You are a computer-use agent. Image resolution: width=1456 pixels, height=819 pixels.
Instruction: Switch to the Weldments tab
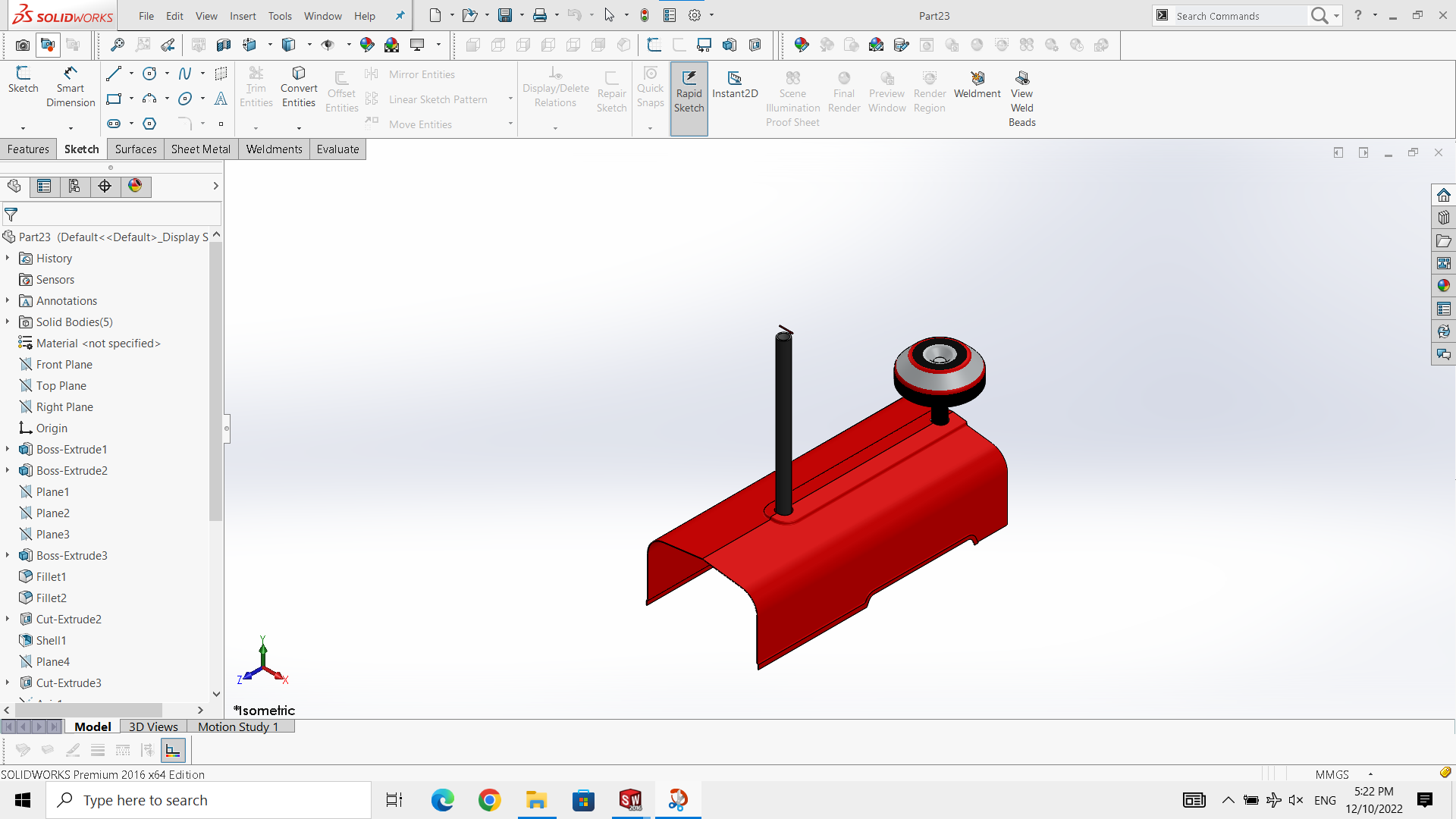(274, 149)
